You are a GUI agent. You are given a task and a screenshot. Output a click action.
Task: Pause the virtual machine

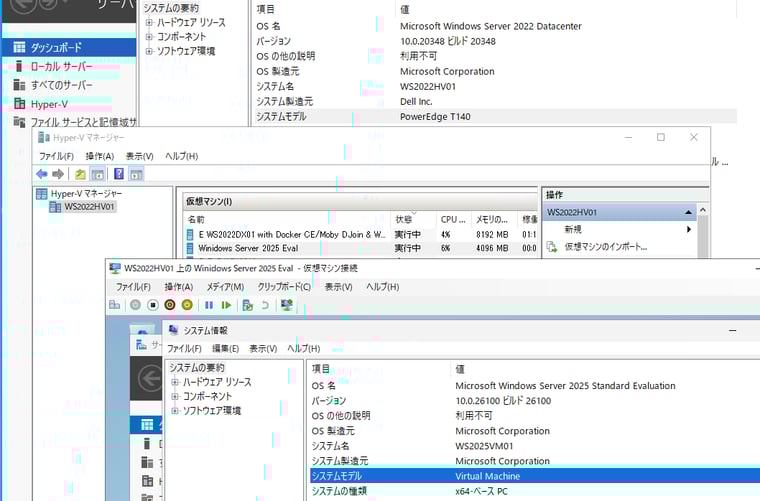(209, 305)
